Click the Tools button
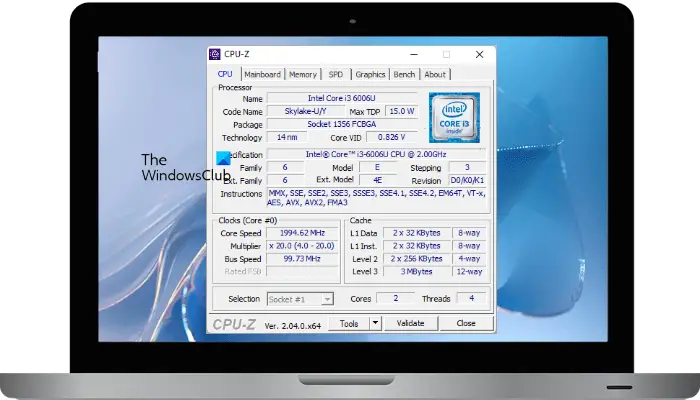This screenshot has height=400, width=700. [x=349, y=324]
